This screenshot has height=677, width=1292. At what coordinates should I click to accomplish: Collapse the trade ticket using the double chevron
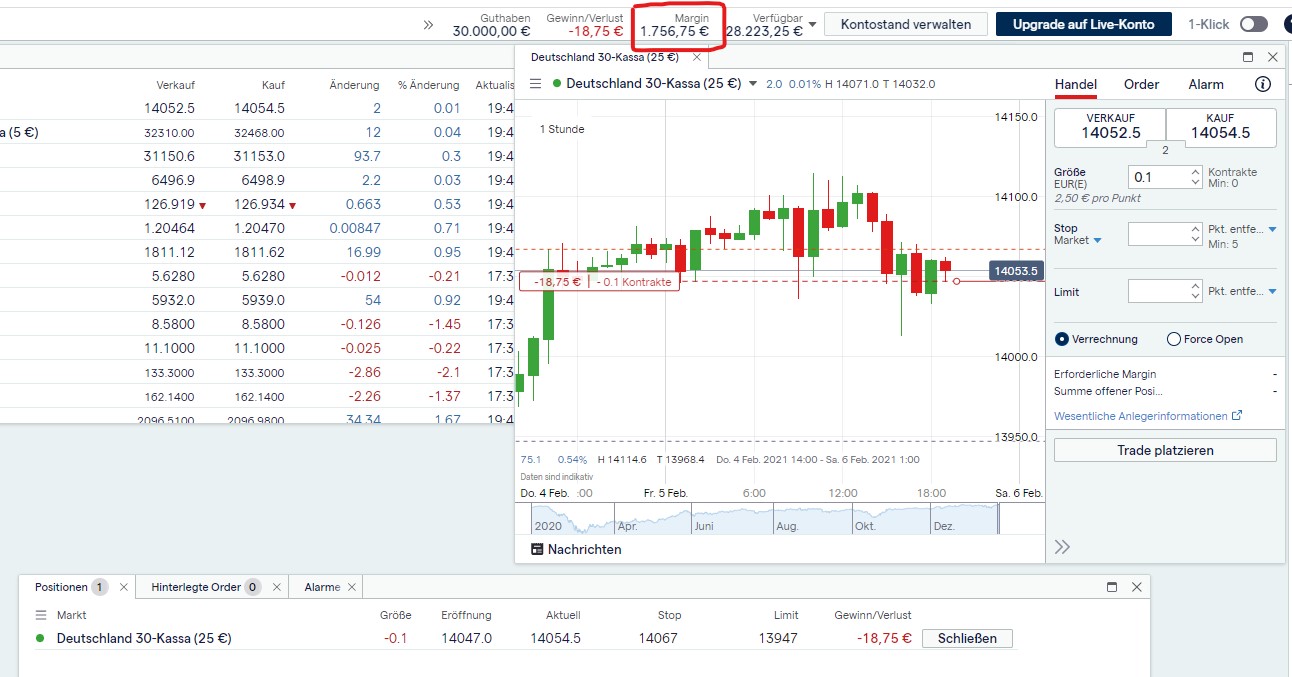[1062, 546]
